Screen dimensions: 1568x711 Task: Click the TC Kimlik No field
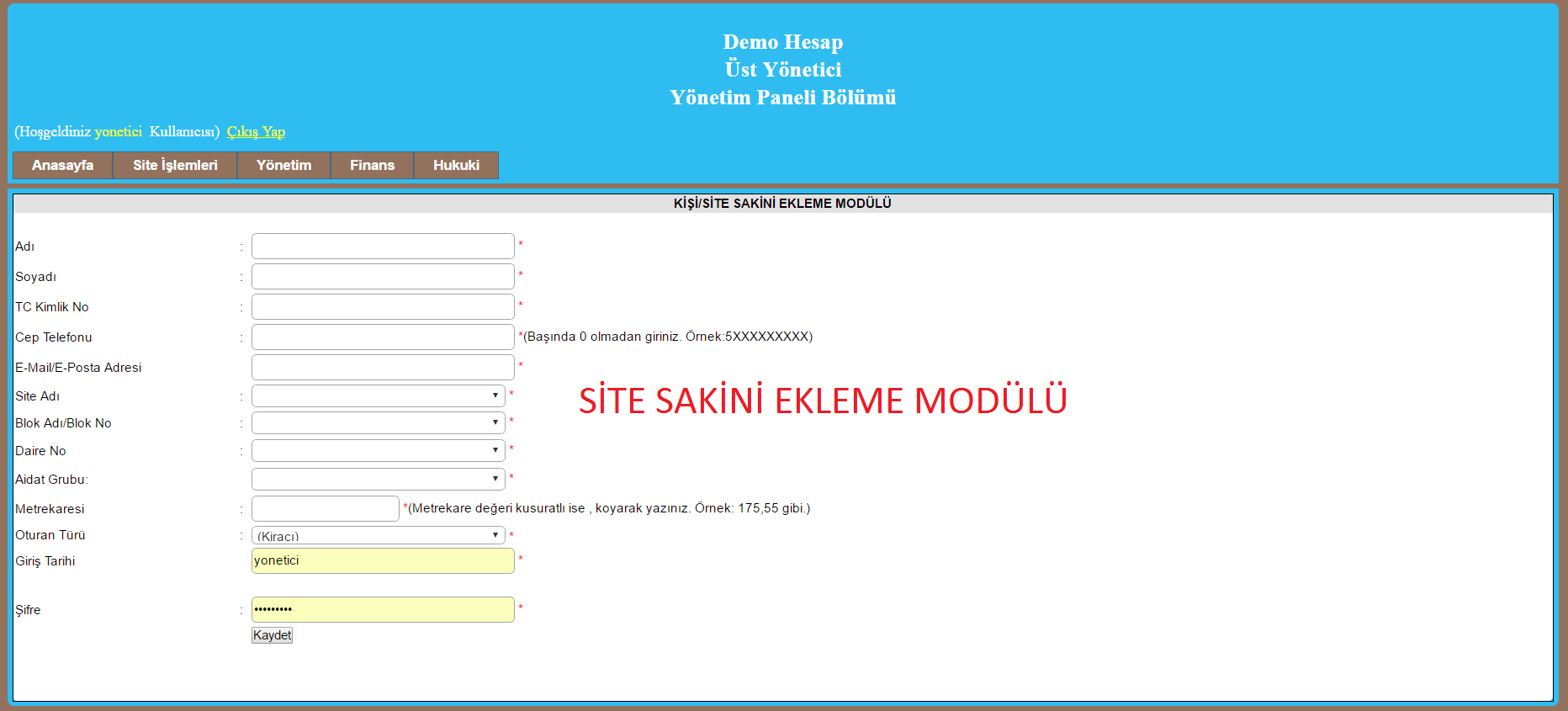pyautogui.click(x=383, y=306)
